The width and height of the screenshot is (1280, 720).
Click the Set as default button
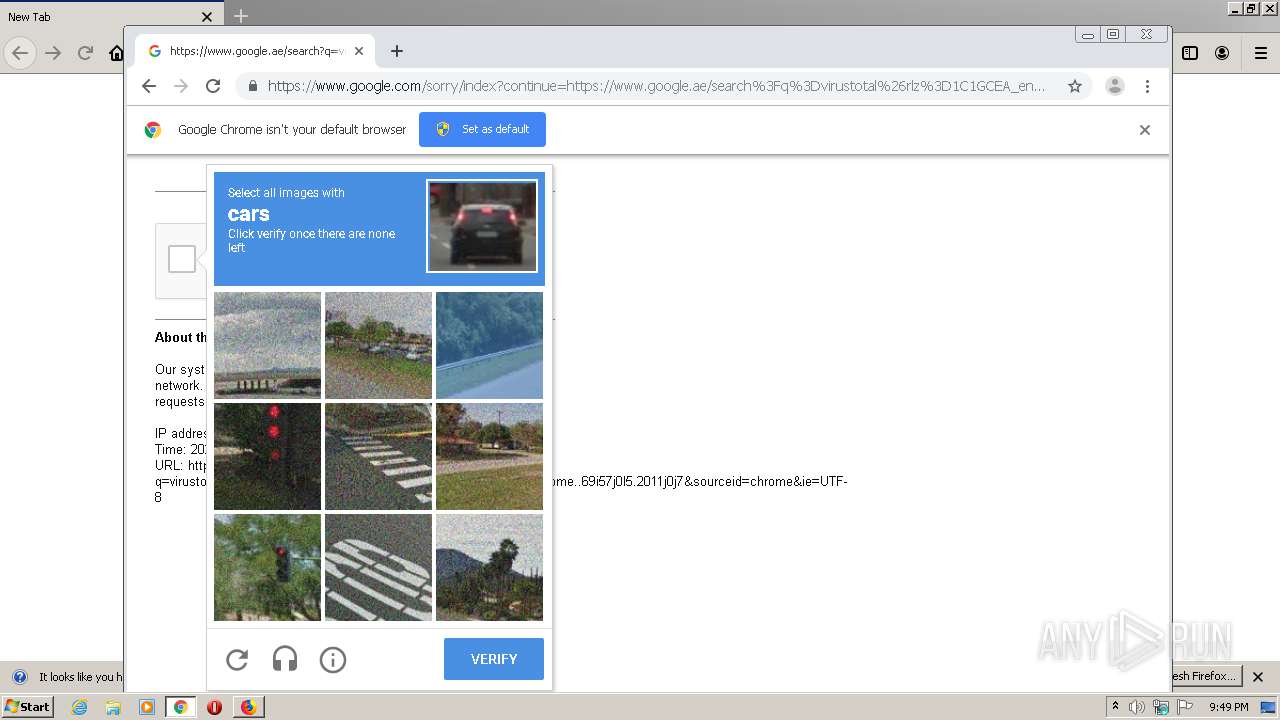click(x=482, y=129)
